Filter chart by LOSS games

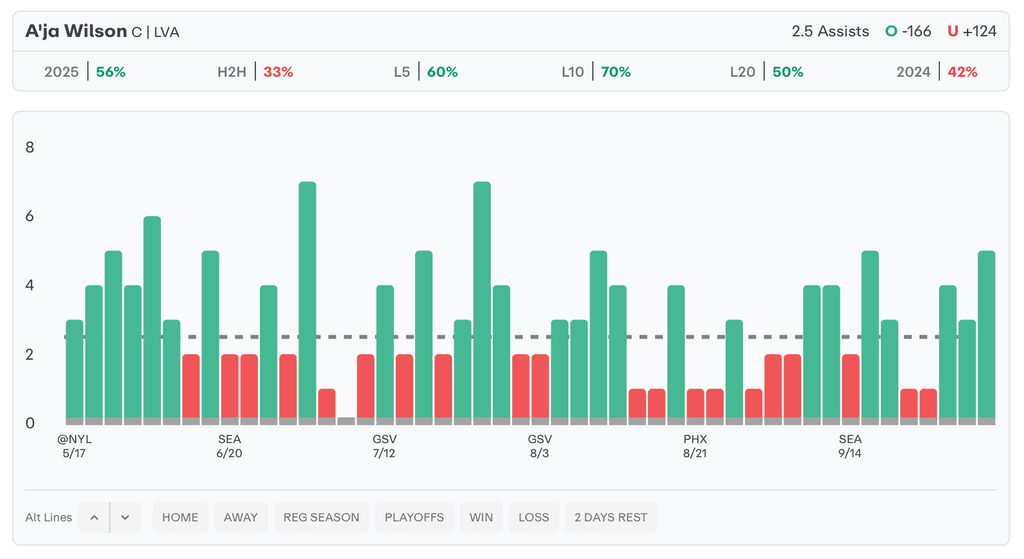(x=534, y=517)
